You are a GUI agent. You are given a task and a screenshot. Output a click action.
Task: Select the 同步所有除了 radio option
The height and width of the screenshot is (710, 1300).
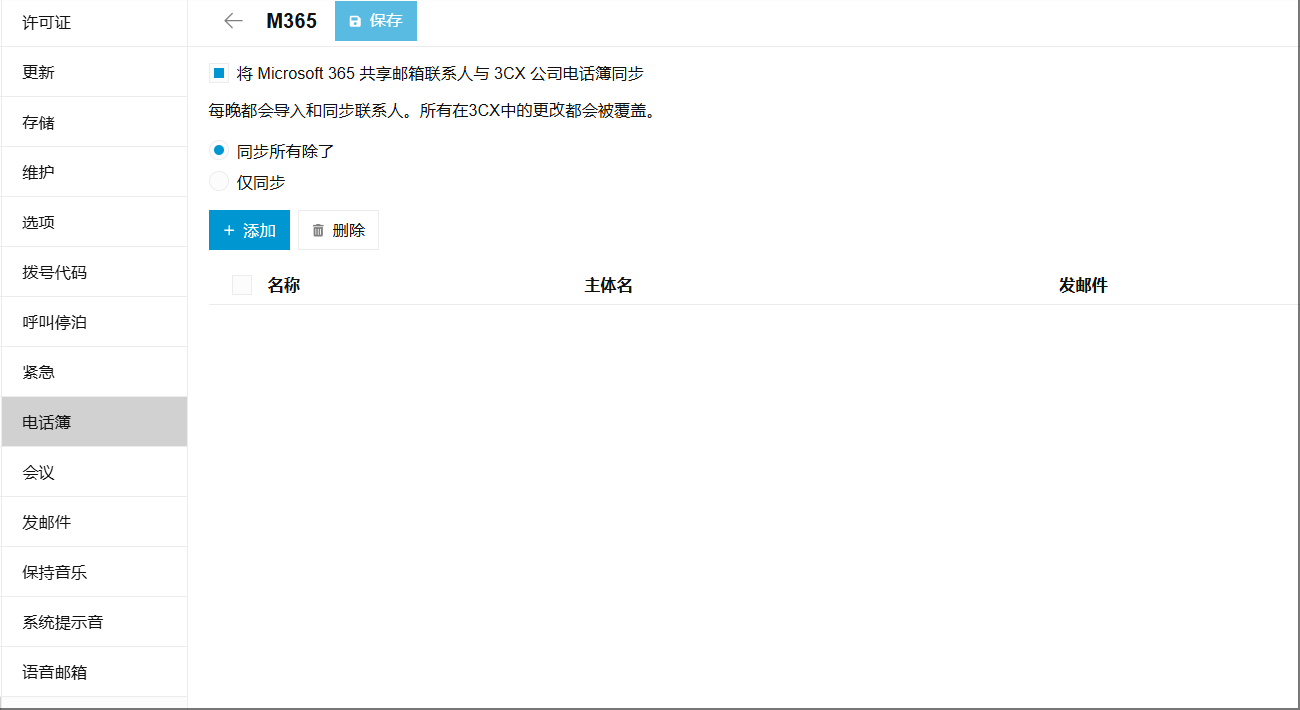(218, 151)
